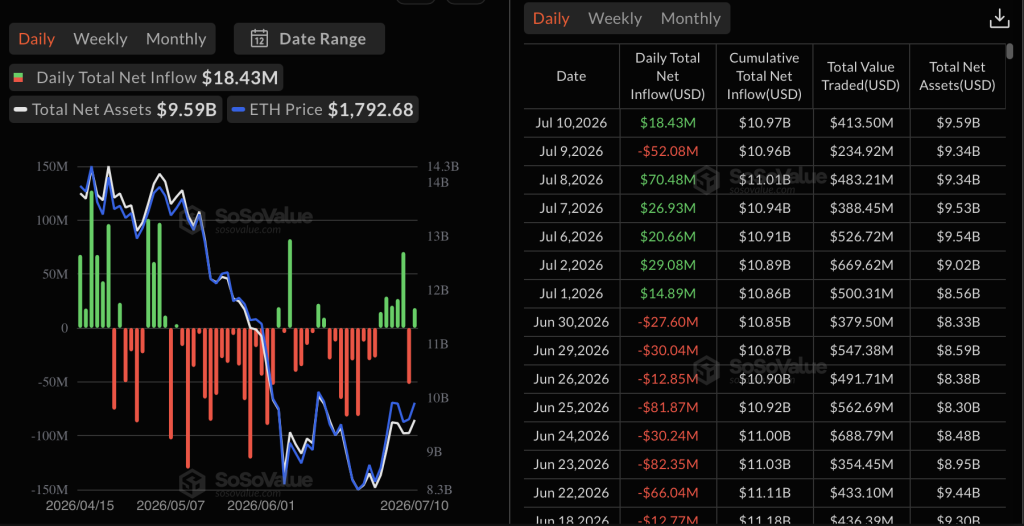
Task: Click the $688.79M traded value
Action: 861,436
